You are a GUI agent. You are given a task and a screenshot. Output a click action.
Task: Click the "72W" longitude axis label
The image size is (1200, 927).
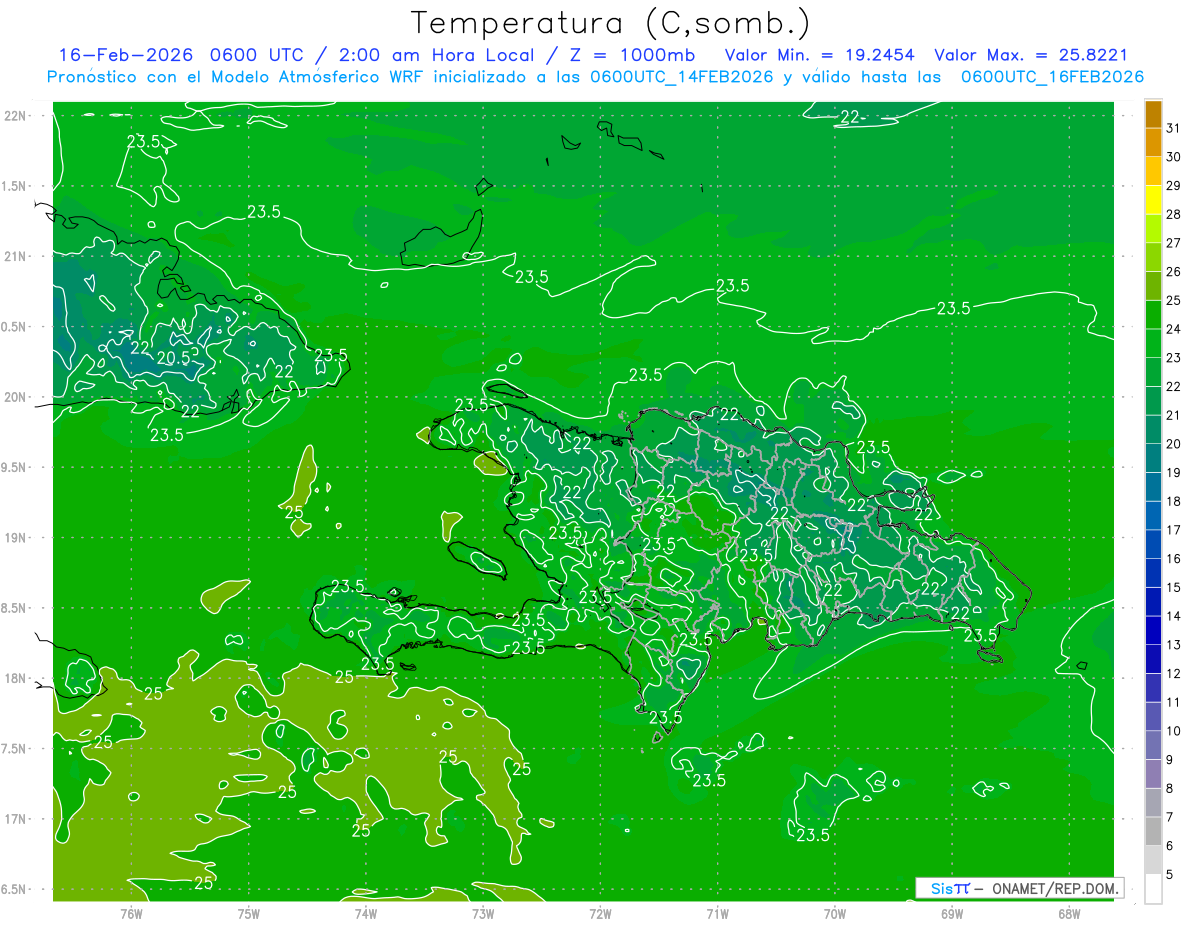[600, 913]
